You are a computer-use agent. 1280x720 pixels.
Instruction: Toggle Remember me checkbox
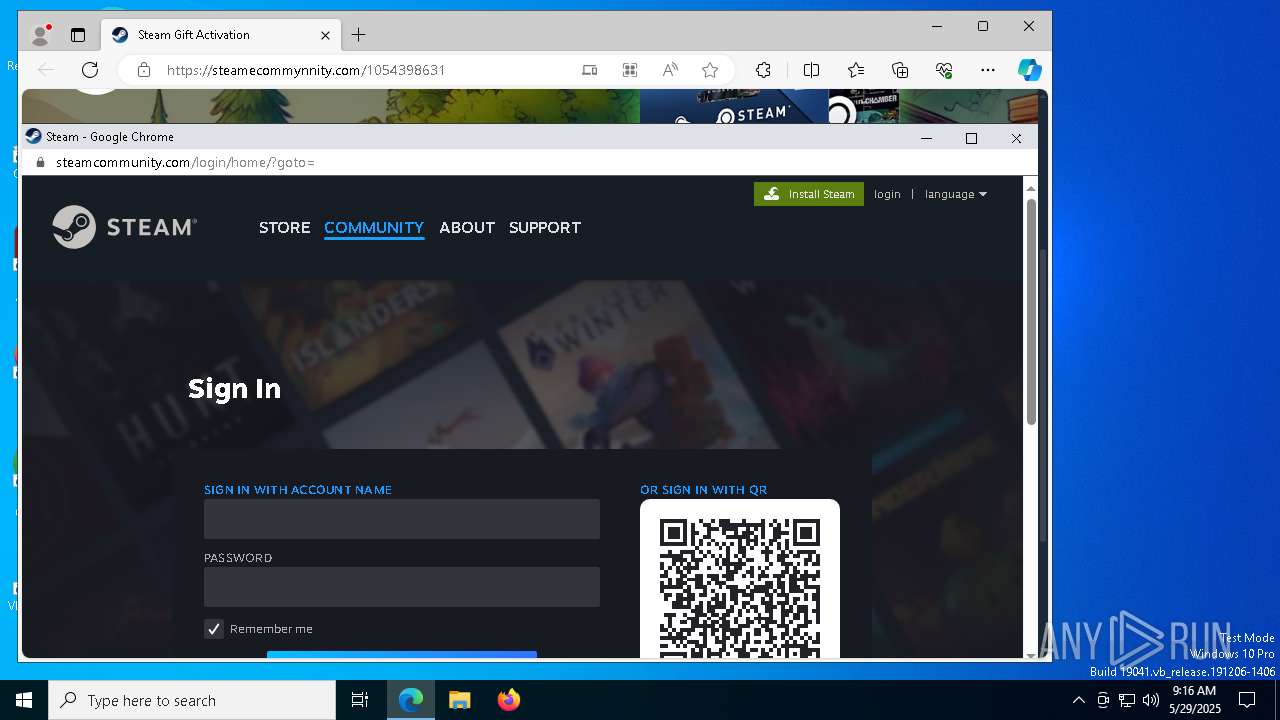coord(214,629)
